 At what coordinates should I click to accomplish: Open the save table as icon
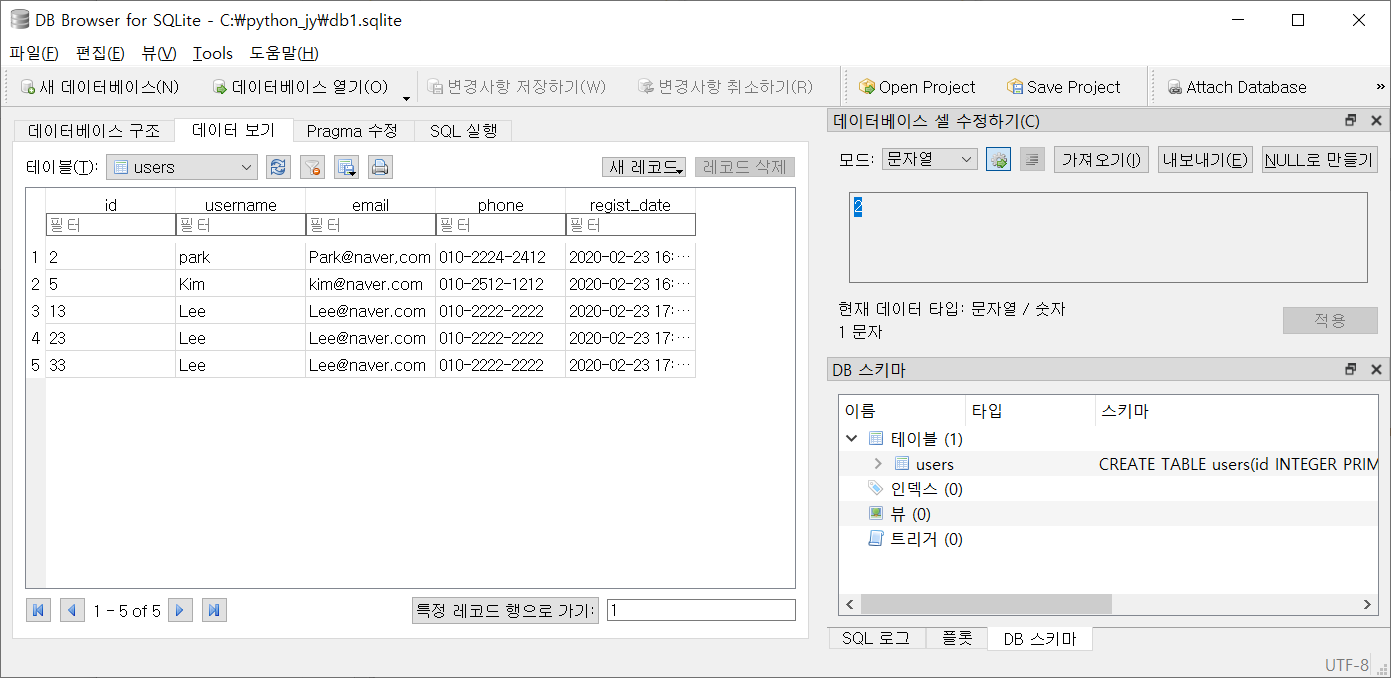(346, 167)
